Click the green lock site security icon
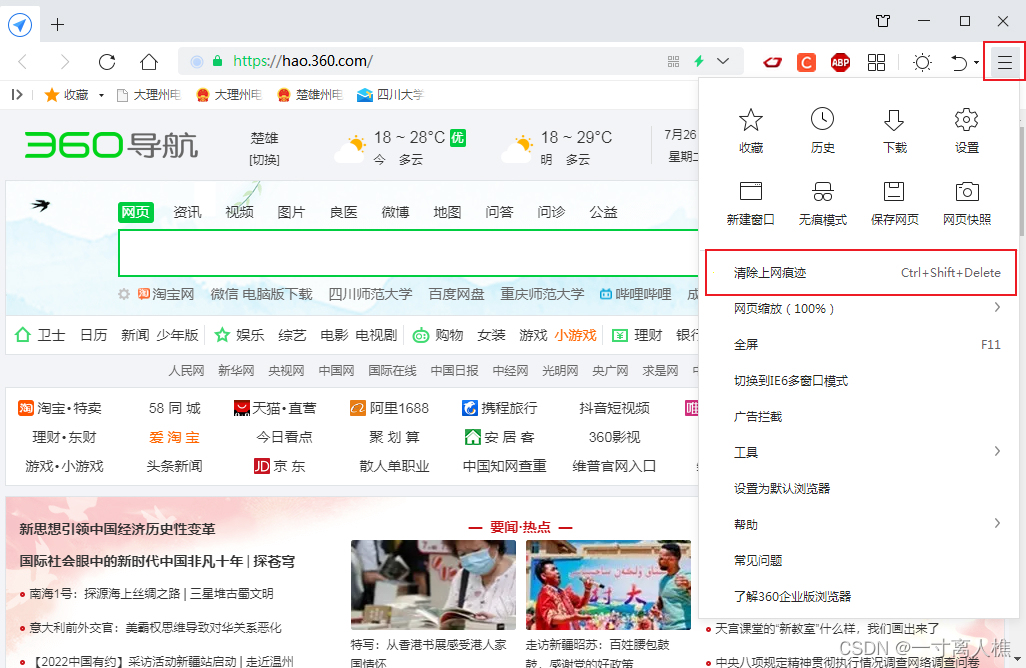1026x668 pixels. [x=218, y=61]
